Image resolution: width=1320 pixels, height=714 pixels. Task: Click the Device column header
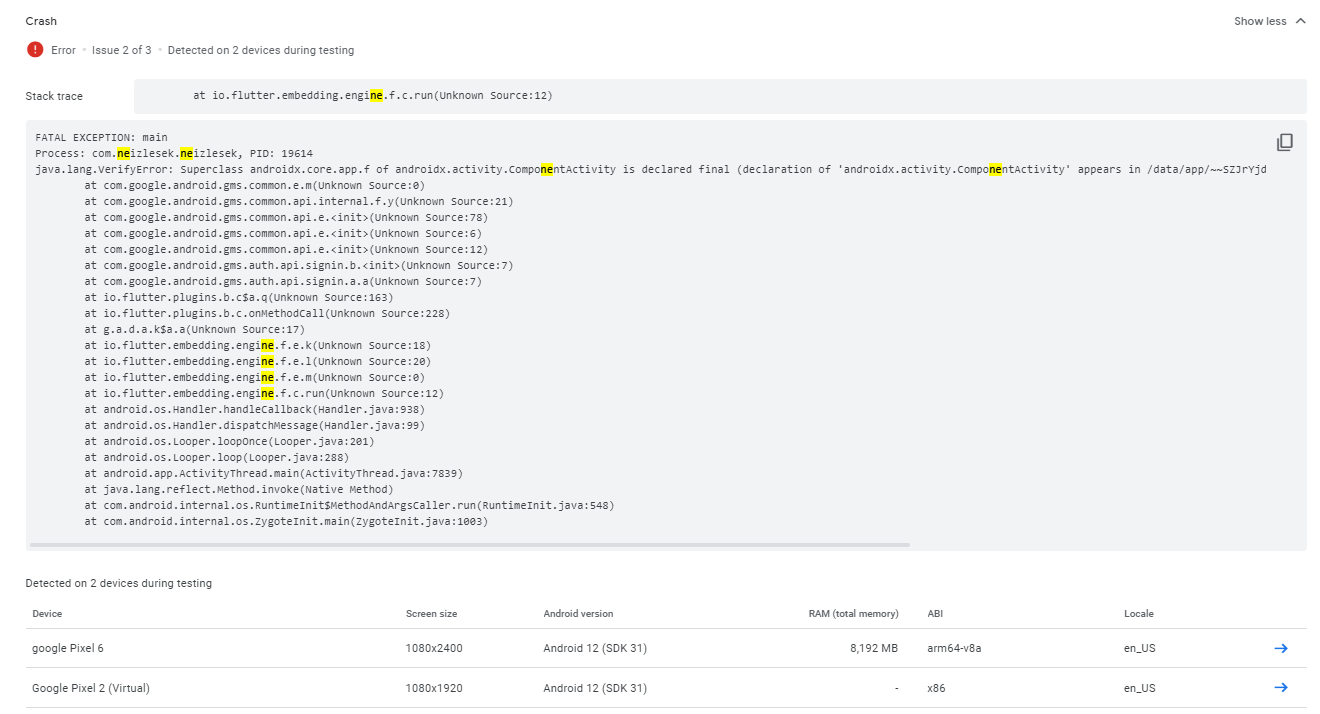pos(47,613)
